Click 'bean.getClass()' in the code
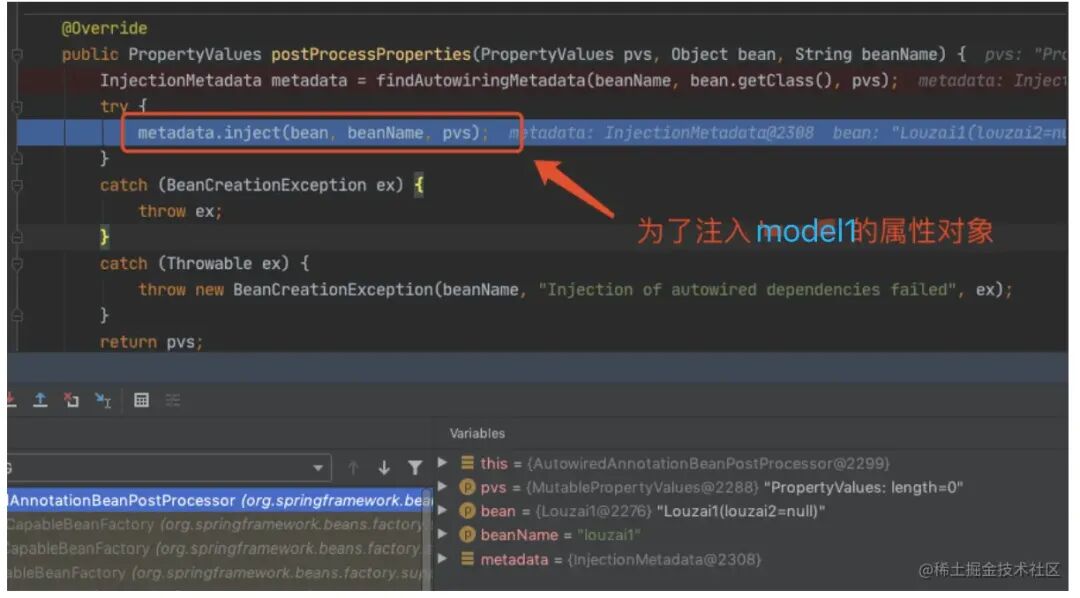 761,81
